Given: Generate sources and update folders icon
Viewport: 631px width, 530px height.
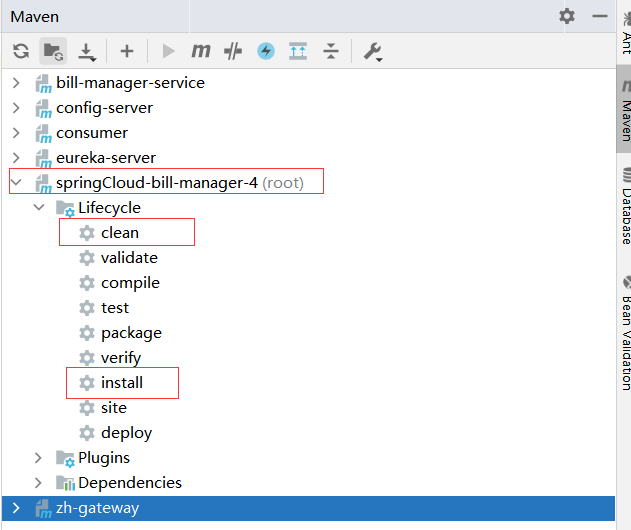Looking at the screenshot, I should click(x=53, y=51).
